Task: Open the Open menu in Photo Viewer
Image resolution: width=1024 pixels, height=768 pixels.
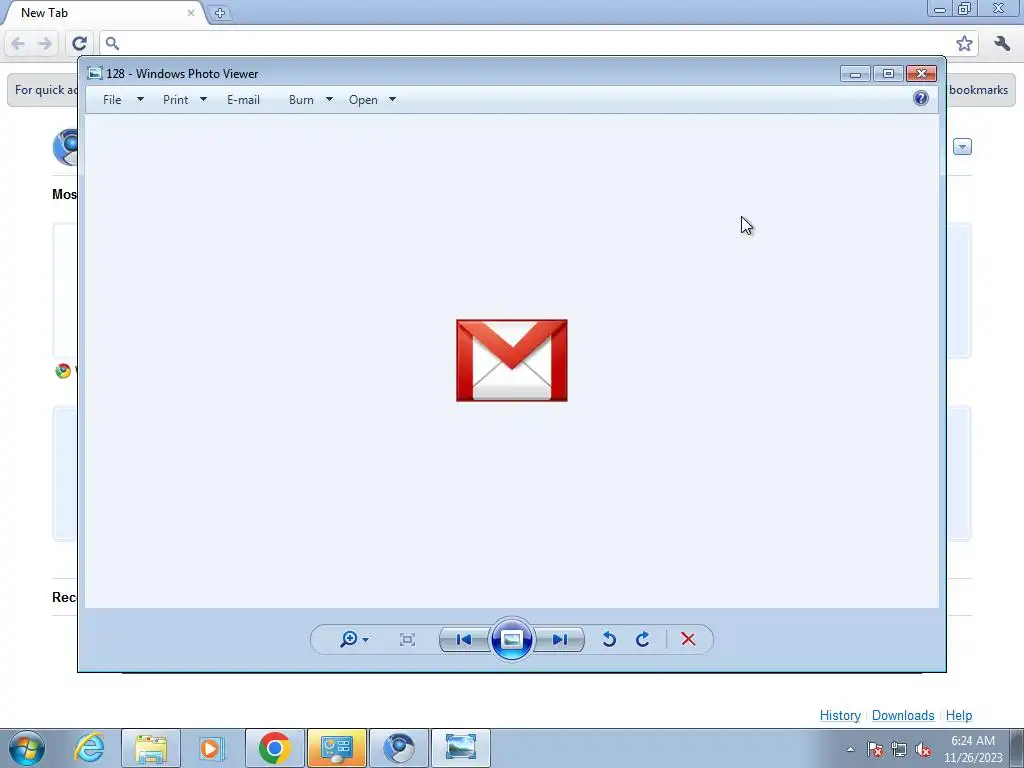Action: point(363,100)
